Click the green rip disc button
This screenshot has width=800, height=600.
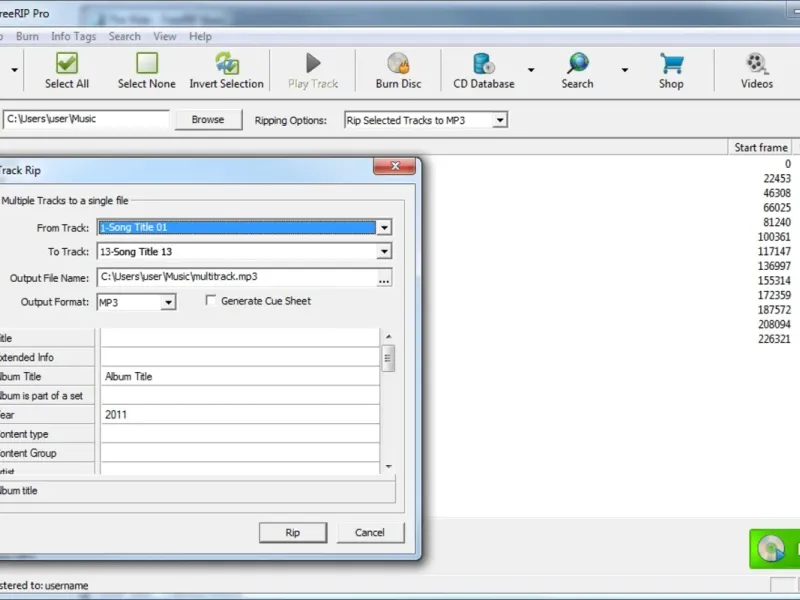click(774, 549)
